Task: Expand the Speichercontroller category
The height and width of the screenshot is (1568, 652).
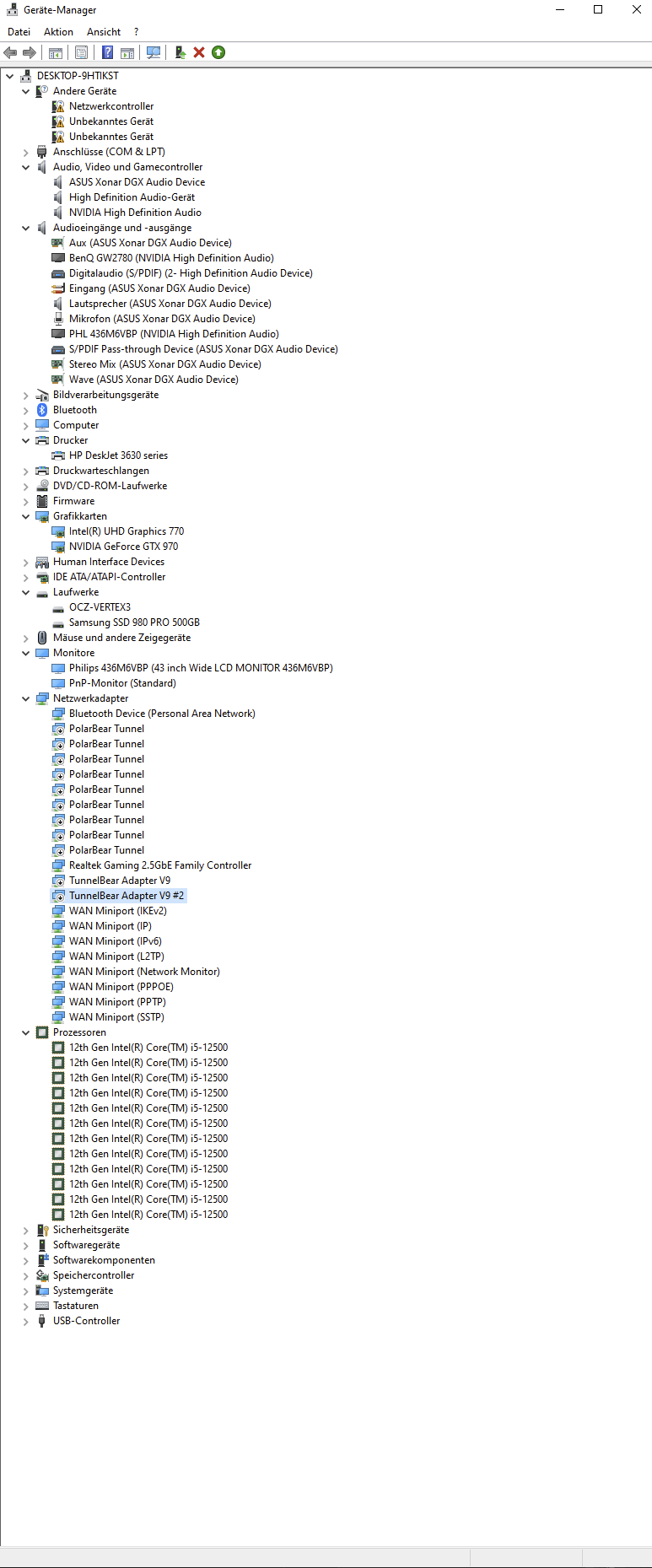Action: coord(25,1275)
